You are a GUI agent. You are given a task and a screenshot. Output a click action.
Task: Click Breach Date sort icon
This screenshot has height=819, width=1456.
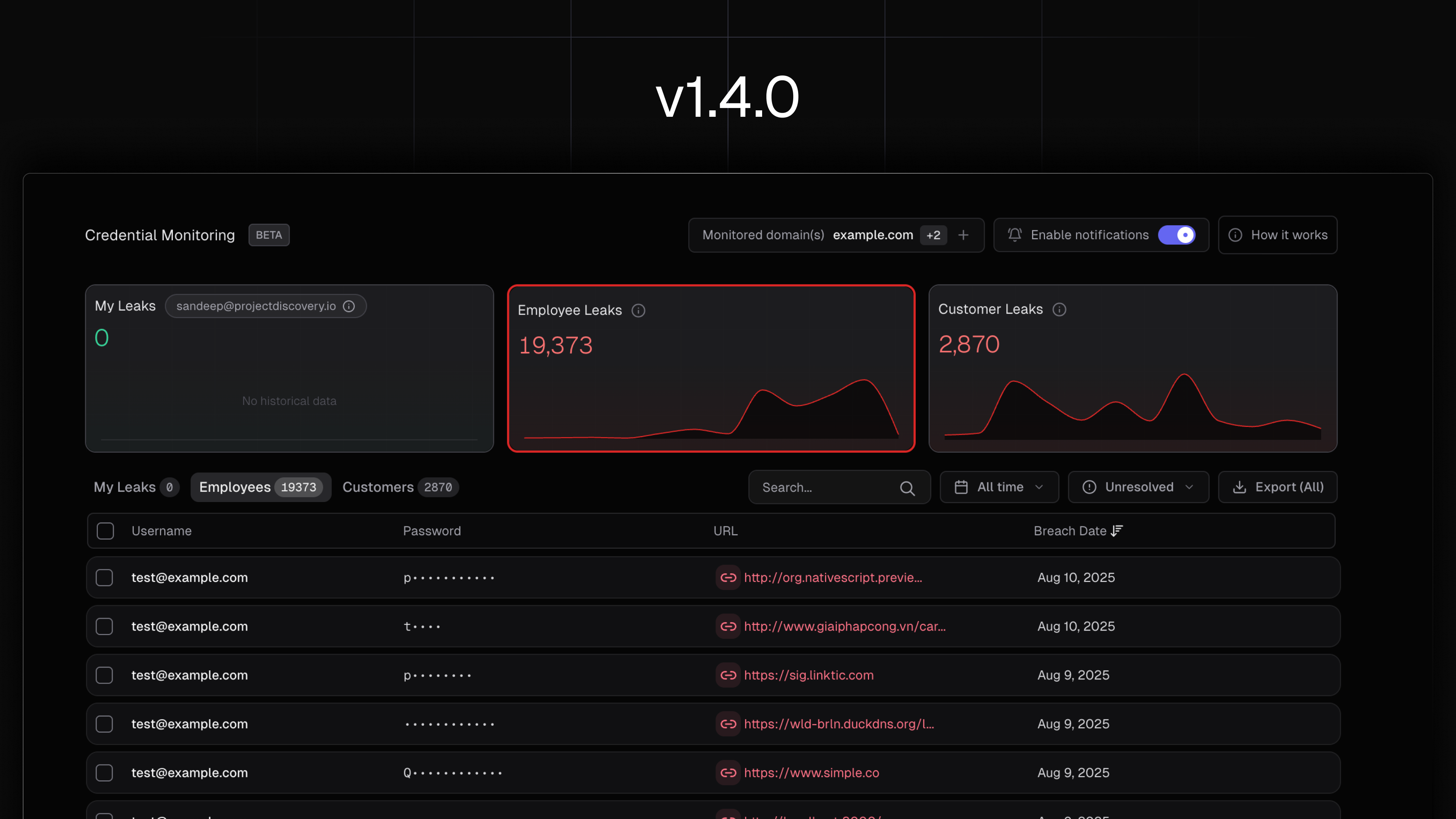(1117, 531)
